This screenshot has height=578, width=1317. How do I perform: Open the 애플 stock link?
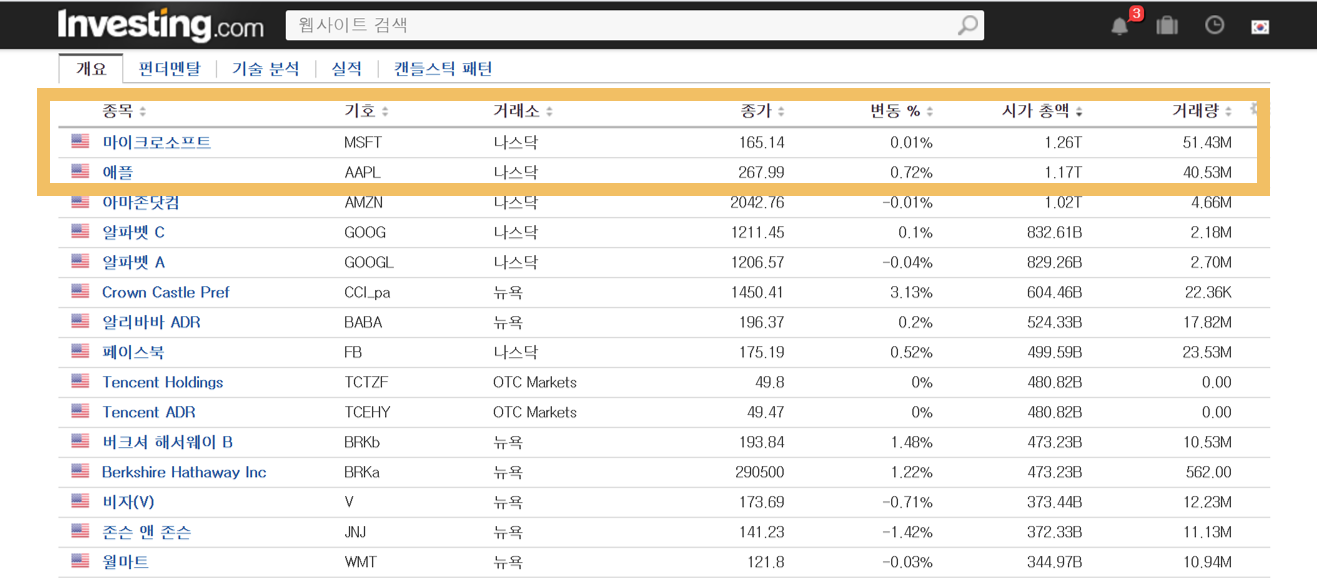[x=117, y=172]
